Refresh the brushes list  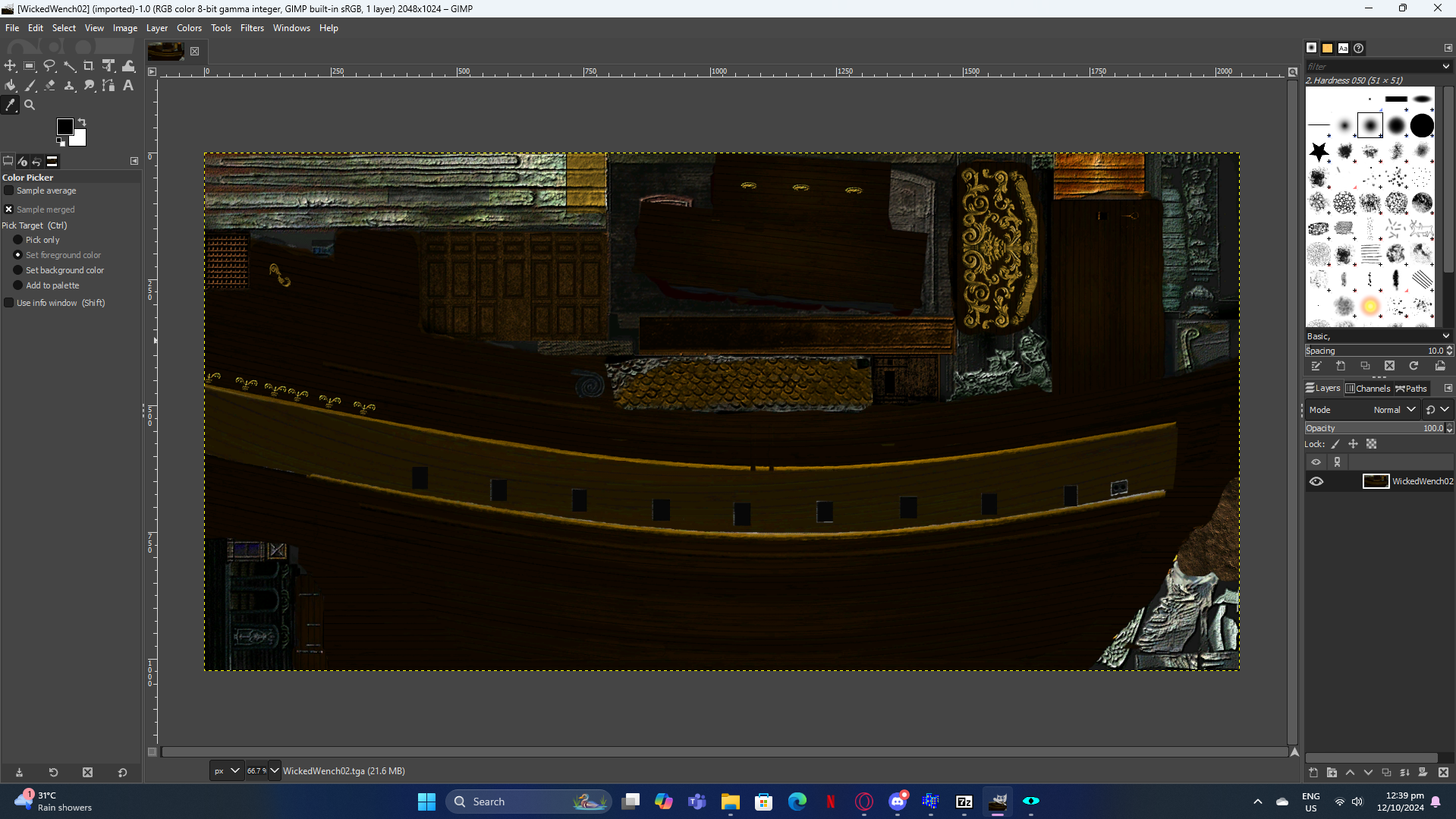[1414, 366]
